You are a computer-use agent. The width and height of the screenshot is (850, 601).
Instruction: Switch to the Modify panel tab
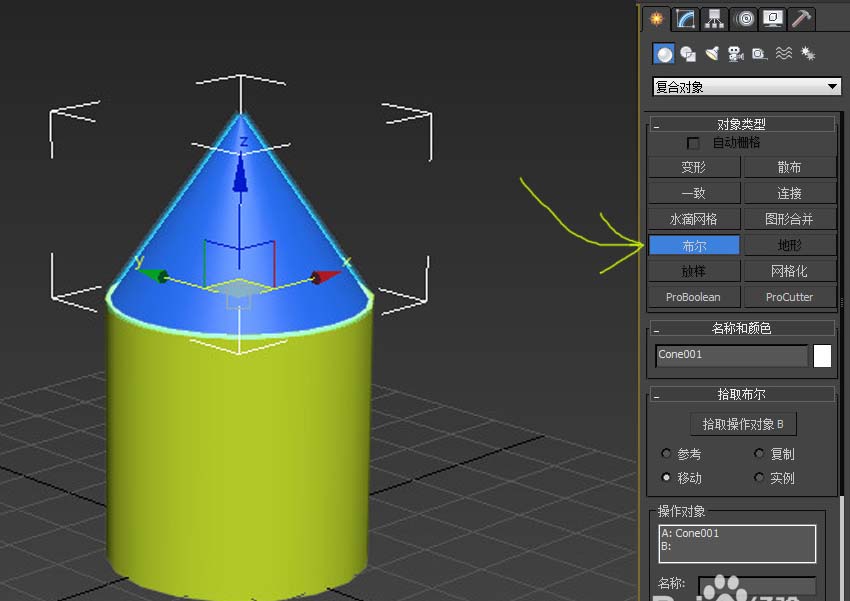pyautogui.click(x=685, y=18)
